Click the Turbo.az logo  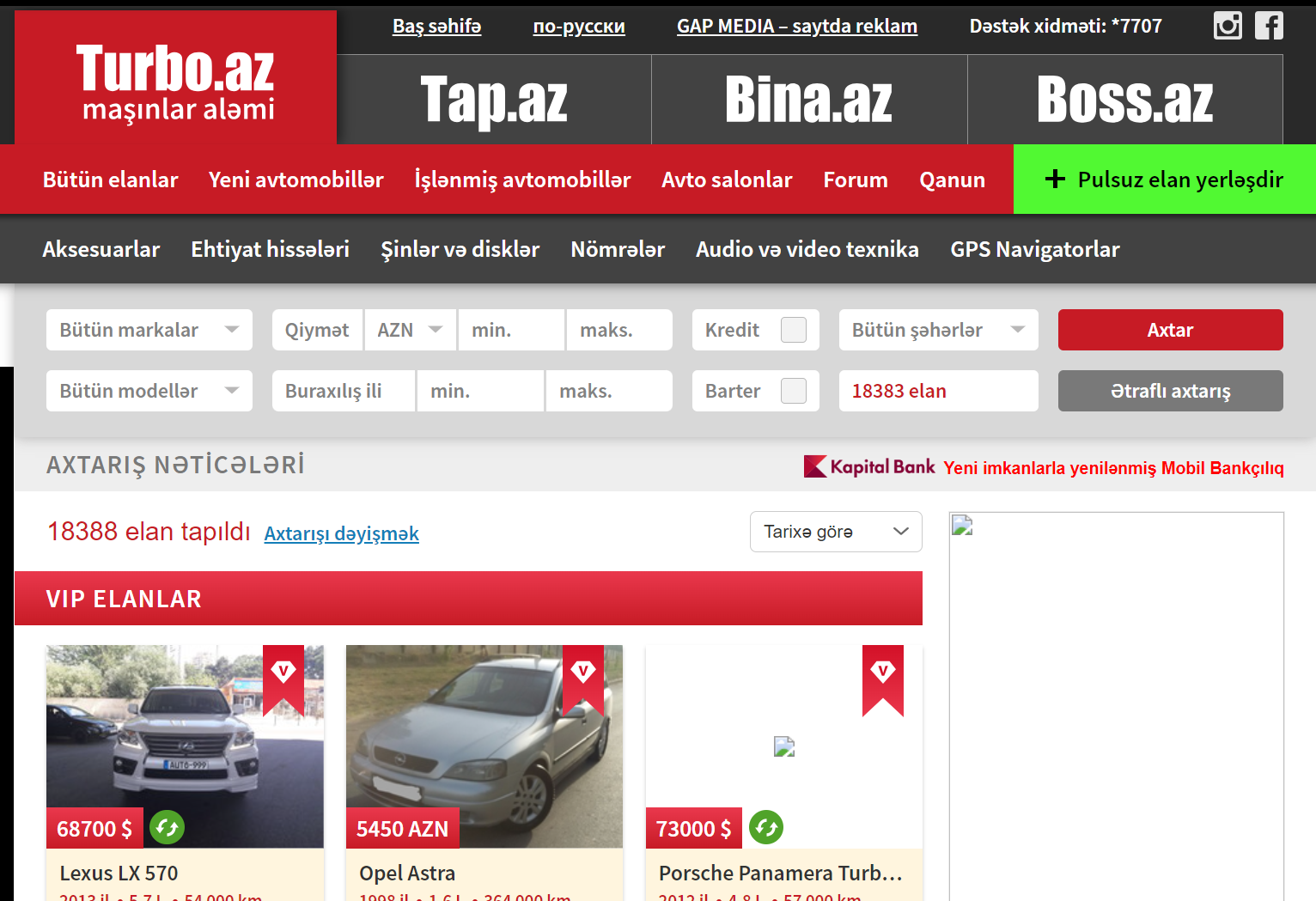175,77
